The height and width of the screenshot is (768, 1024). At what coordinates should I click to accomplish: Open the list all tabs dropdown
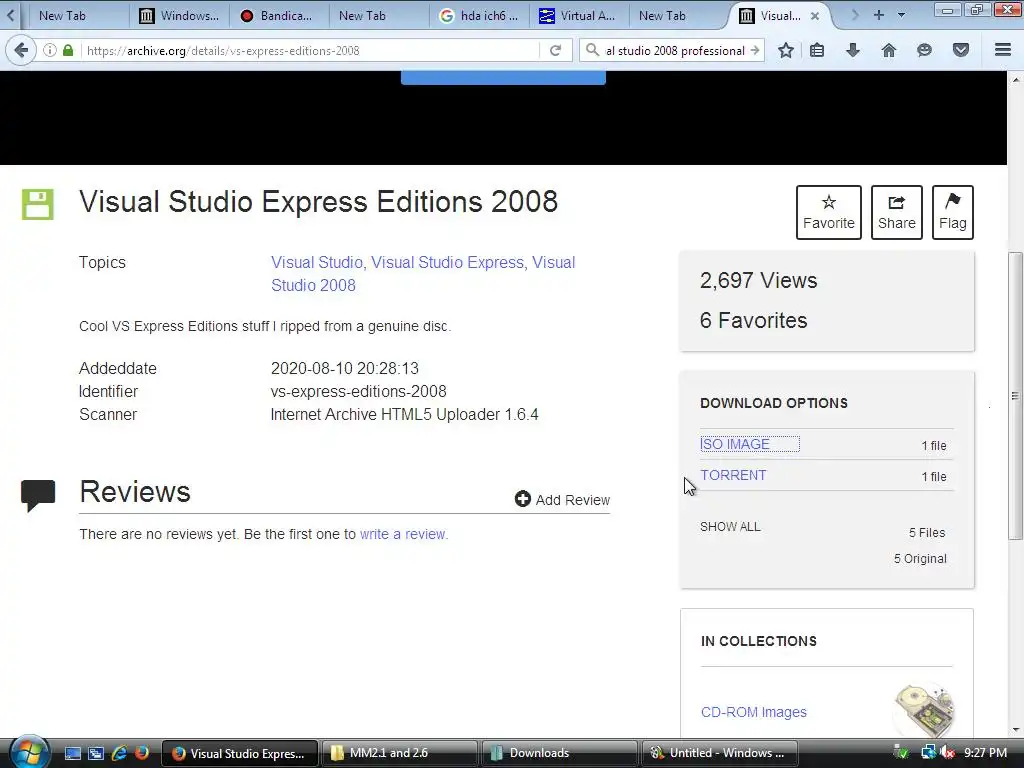click(901, 15)
